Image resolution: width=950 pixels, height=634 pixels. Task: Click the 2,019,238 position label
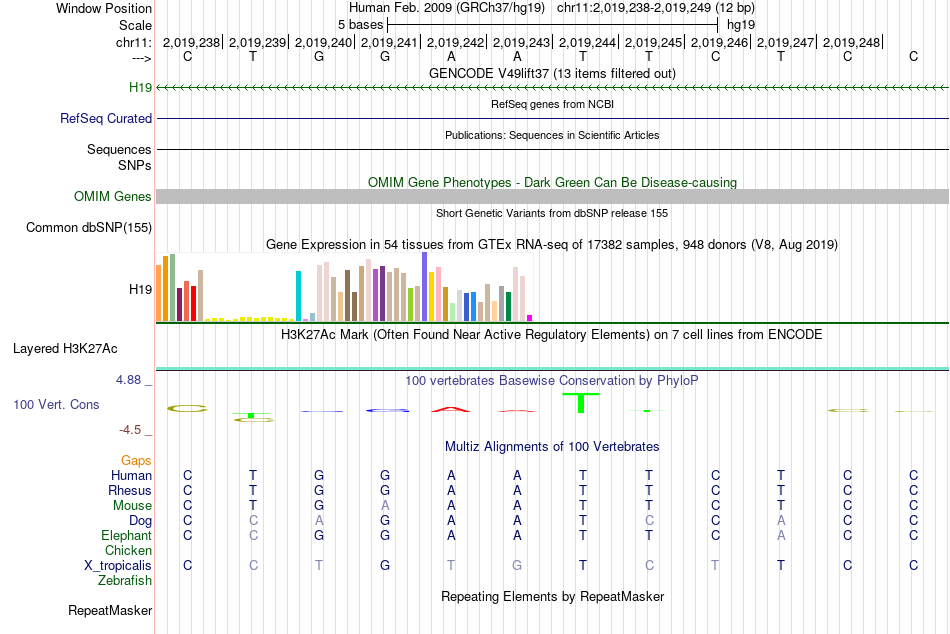(x=191, y=42)
